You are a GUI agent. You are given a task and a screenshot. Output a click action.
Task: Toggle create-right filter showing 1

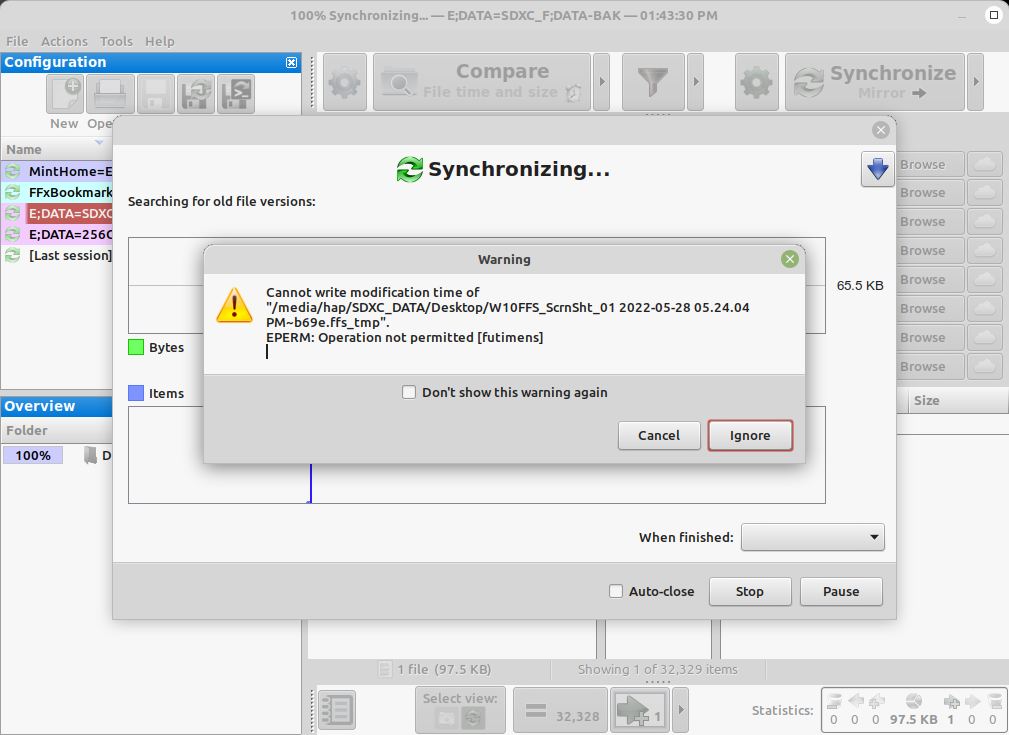(640, 711)
